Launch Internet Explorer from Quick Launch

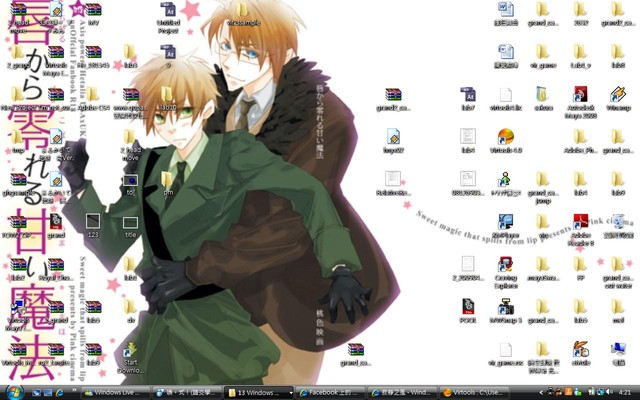tap(60, 393)
